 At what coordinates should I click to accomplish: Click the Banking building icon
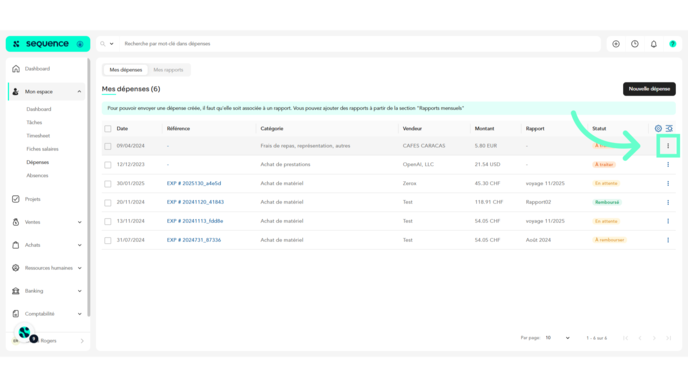[16, 291]
